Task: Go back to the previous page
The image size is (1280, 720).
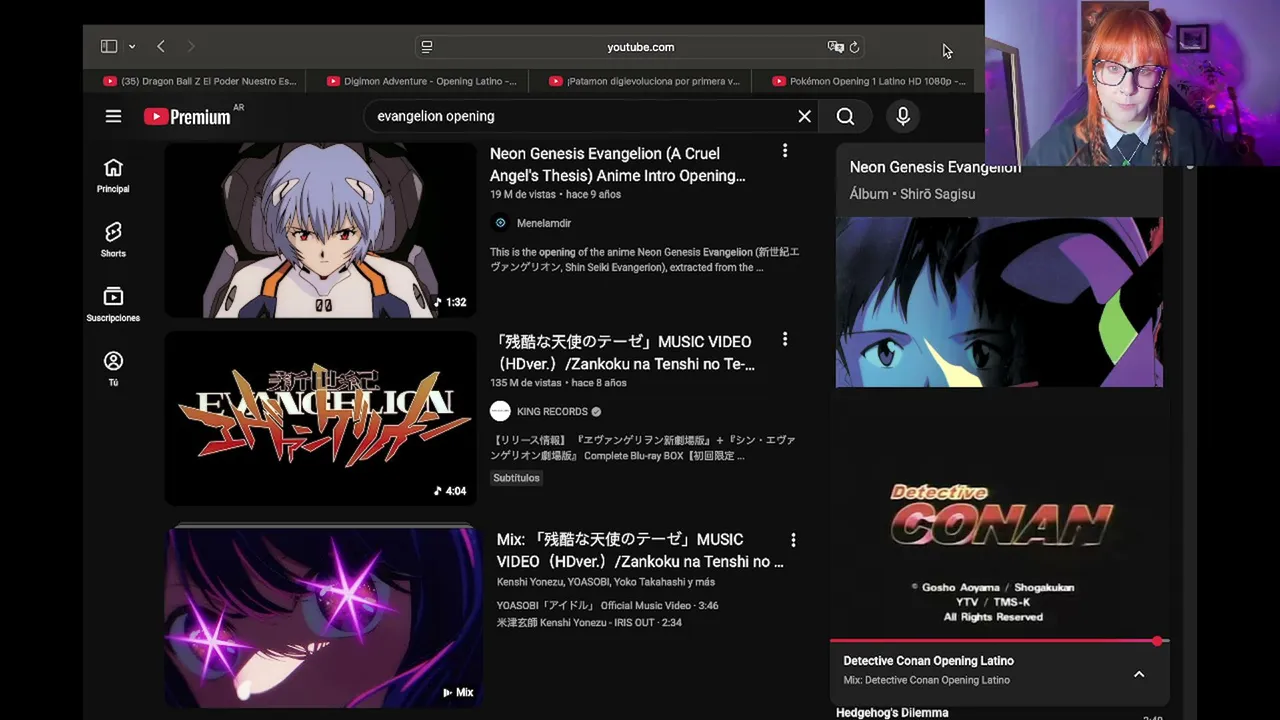Action: point(161,46)
